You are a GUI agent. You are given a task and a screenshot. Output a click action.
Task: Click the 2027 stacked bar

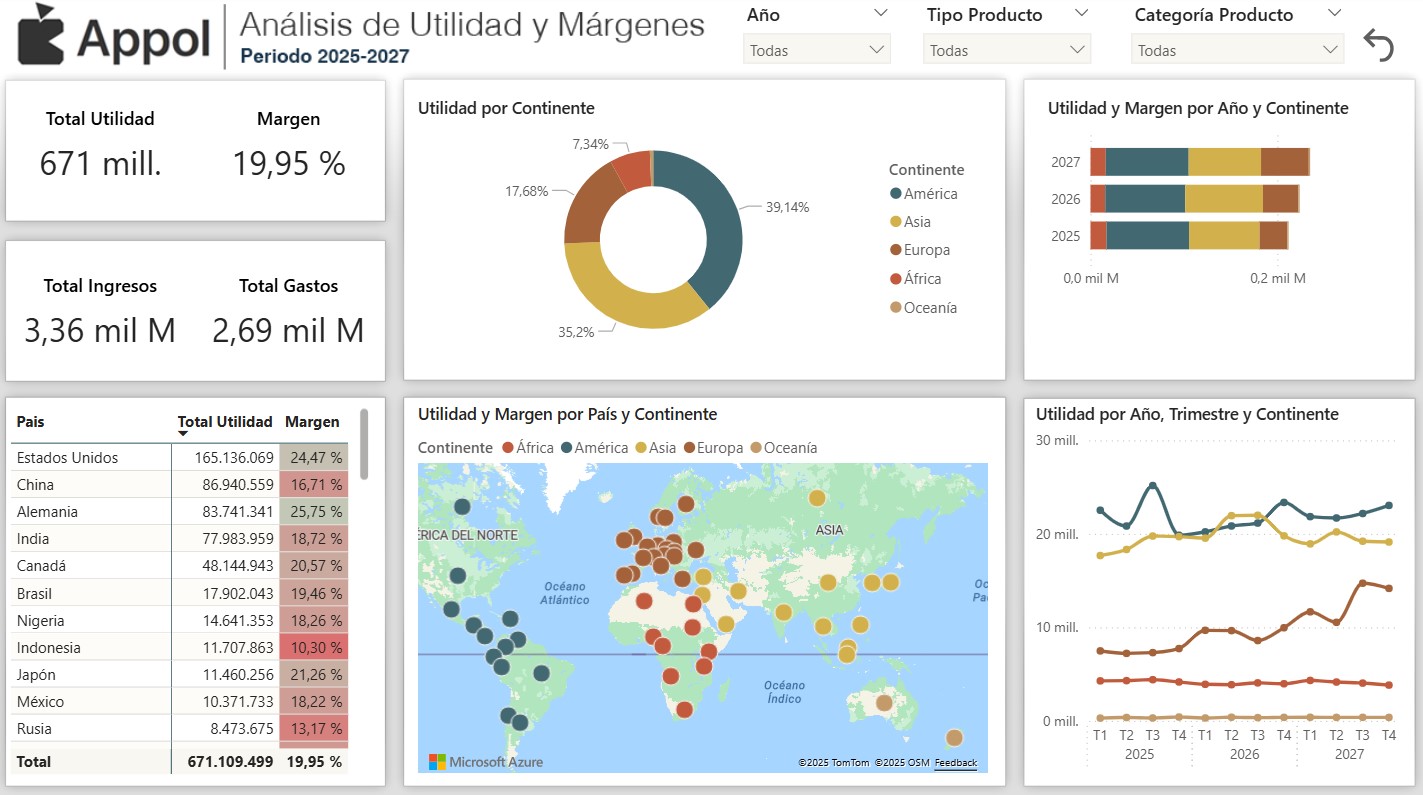[1199, 162]
